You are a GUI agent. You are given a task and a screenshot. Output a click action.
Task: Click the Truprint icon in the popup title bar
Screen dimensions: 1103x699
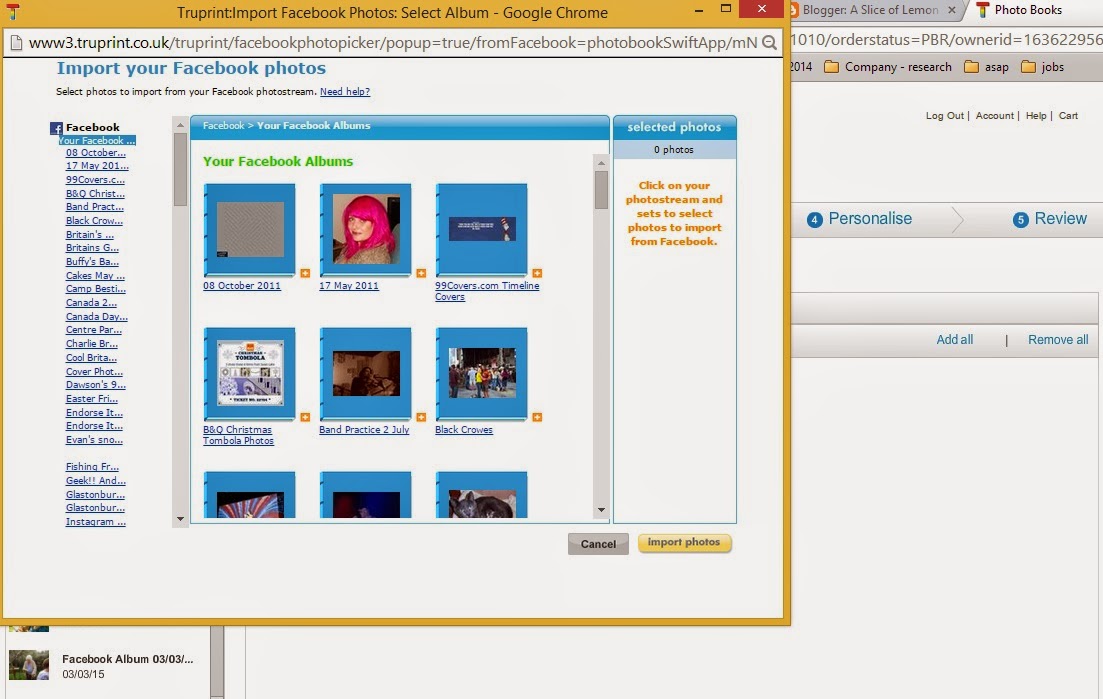pyautogui.click(x=13, y=12)
